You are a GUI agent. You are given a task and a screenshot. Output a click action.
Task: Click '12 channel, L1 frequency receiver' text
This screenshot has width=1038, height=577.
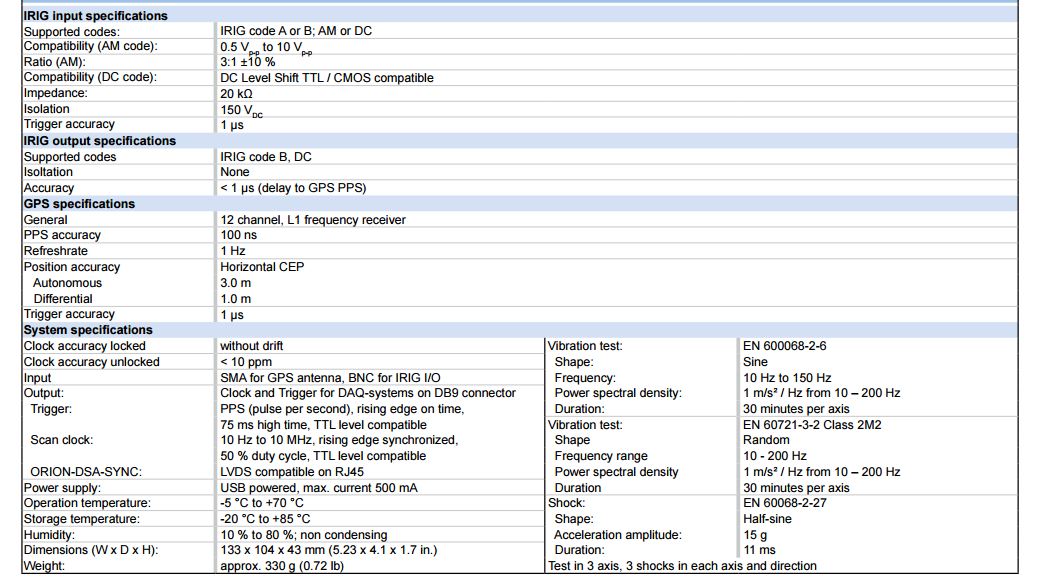(x=313, y=220)
